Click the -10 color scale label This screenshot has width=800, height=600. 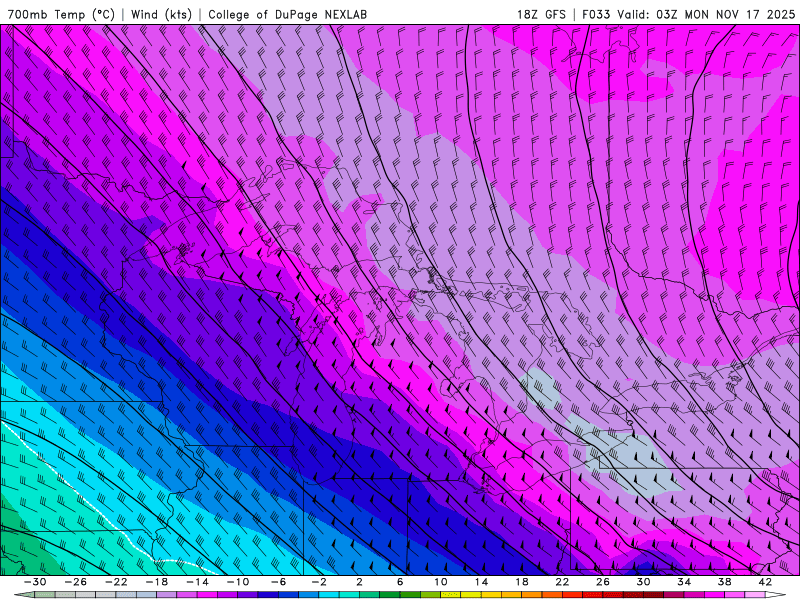pyautogui.click(x=238, y=582)
